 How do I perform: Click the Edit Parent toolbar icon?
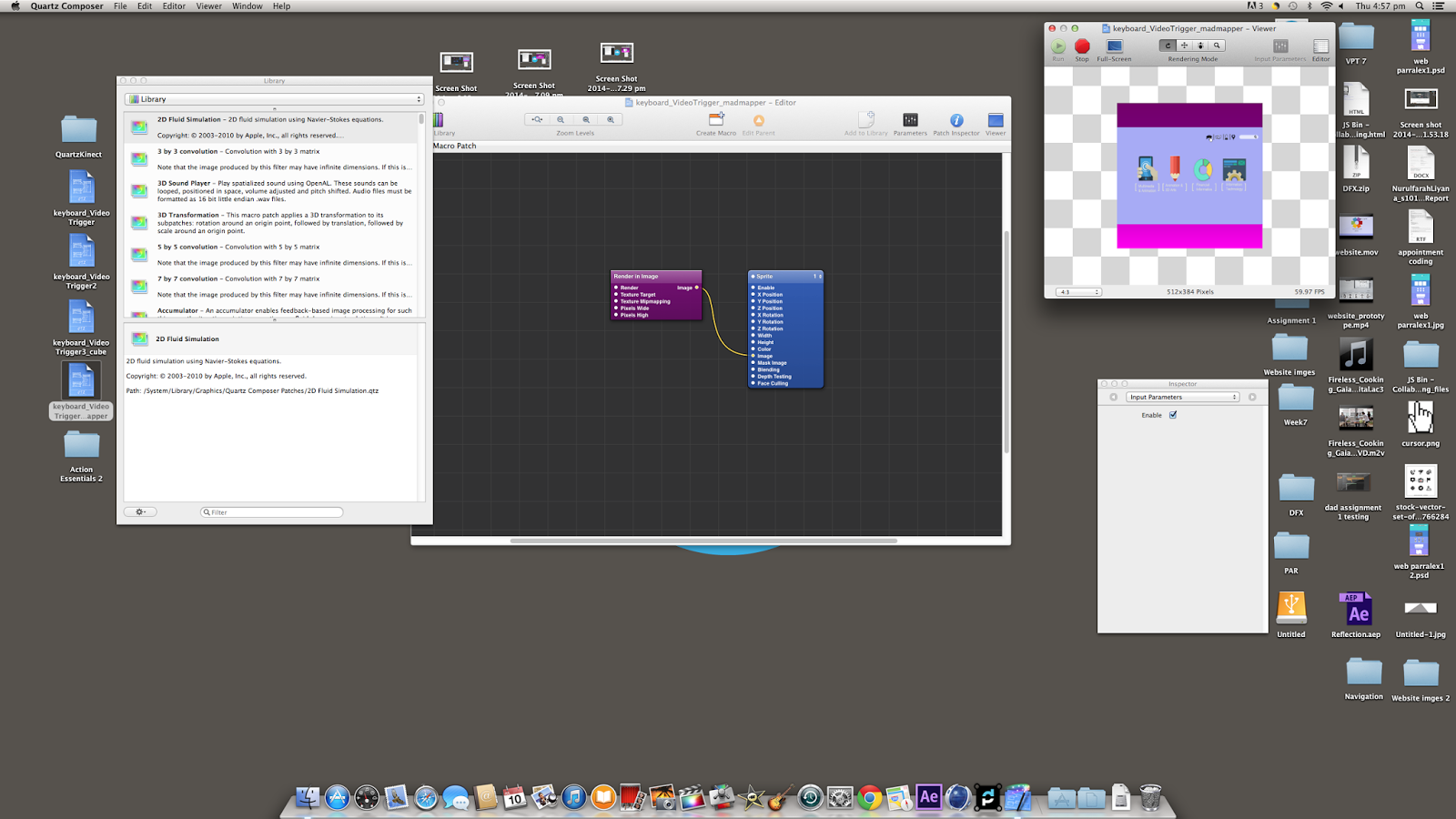click(758, 120)
